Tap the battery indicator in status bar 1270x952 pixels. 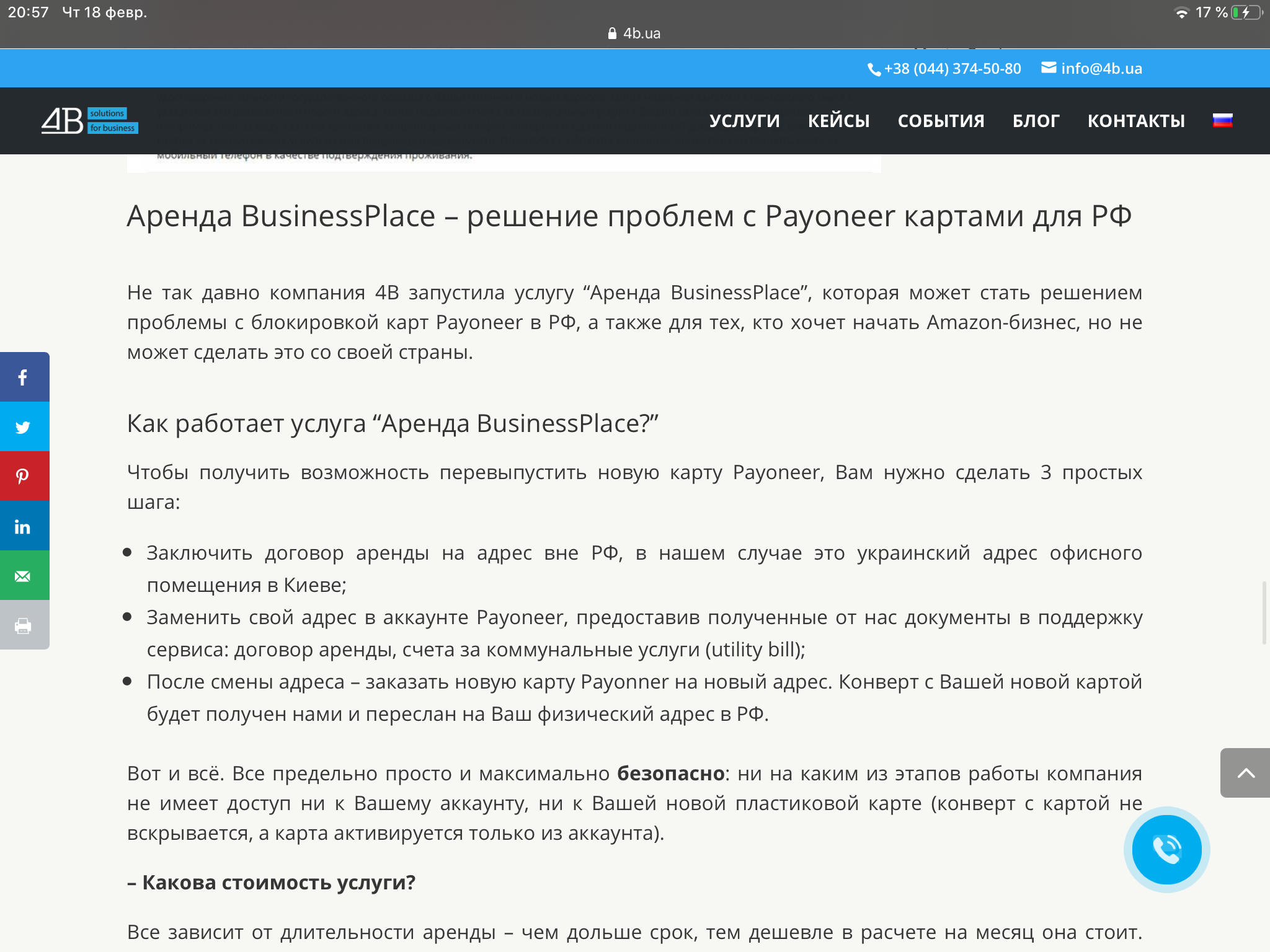click(1245, 13)
